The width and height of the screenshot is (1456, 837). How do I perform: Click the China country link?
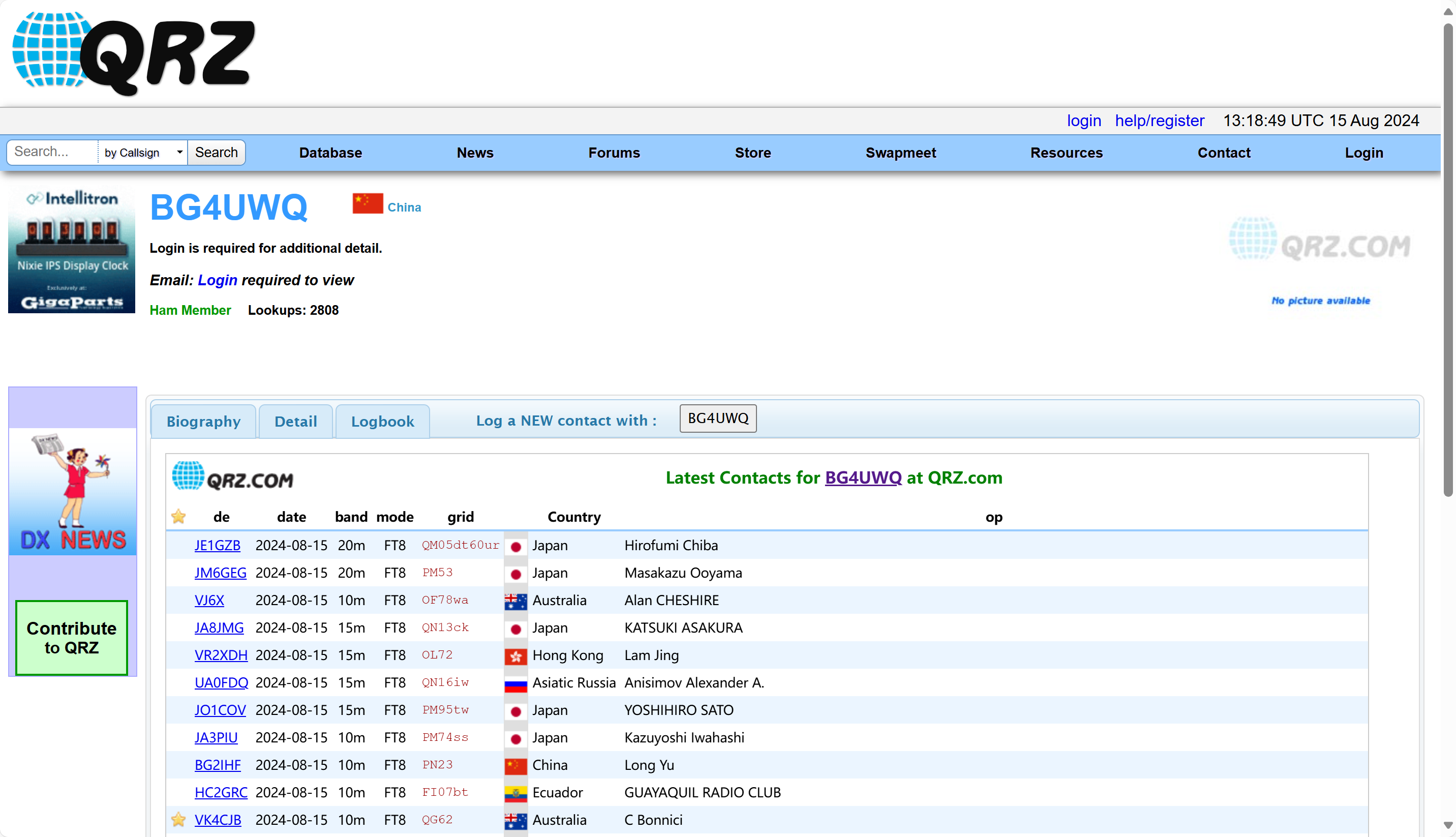(404, 207)
